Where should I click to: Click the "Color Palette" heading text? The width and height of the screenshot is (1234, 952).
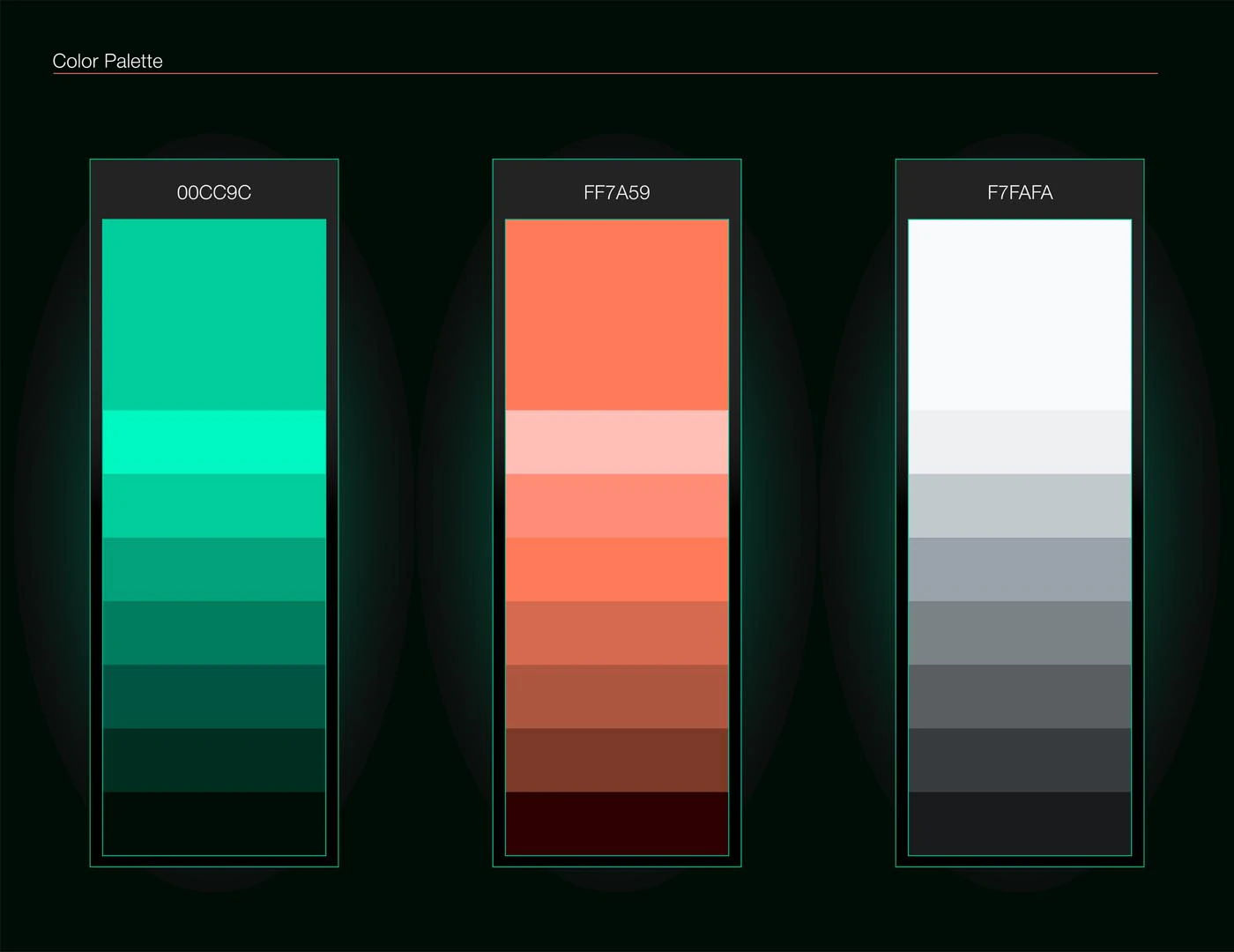pos(108,61)
